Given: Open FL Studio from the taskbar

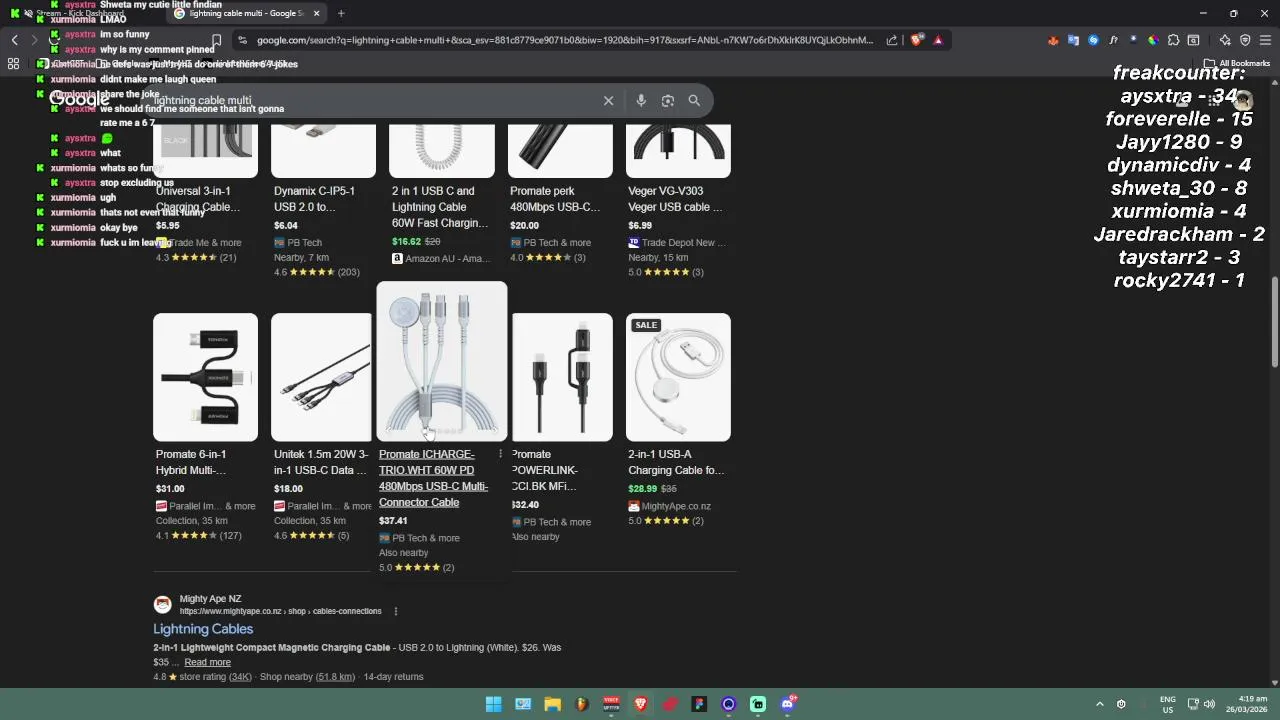Looking at the screenshot, I should (x=581, y=704).
